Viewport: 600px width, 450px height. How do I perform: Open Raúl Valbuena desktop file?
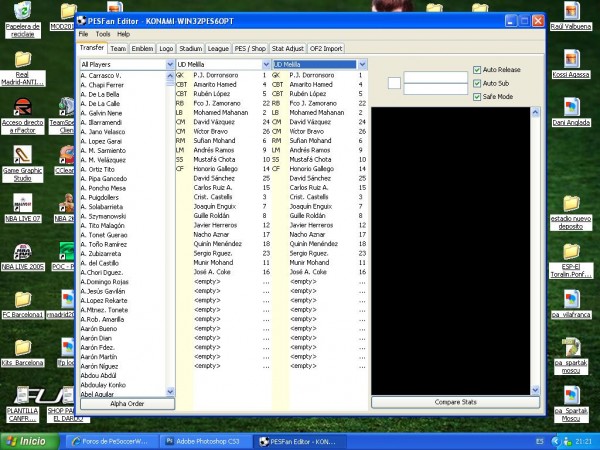(x=571, y=16)
